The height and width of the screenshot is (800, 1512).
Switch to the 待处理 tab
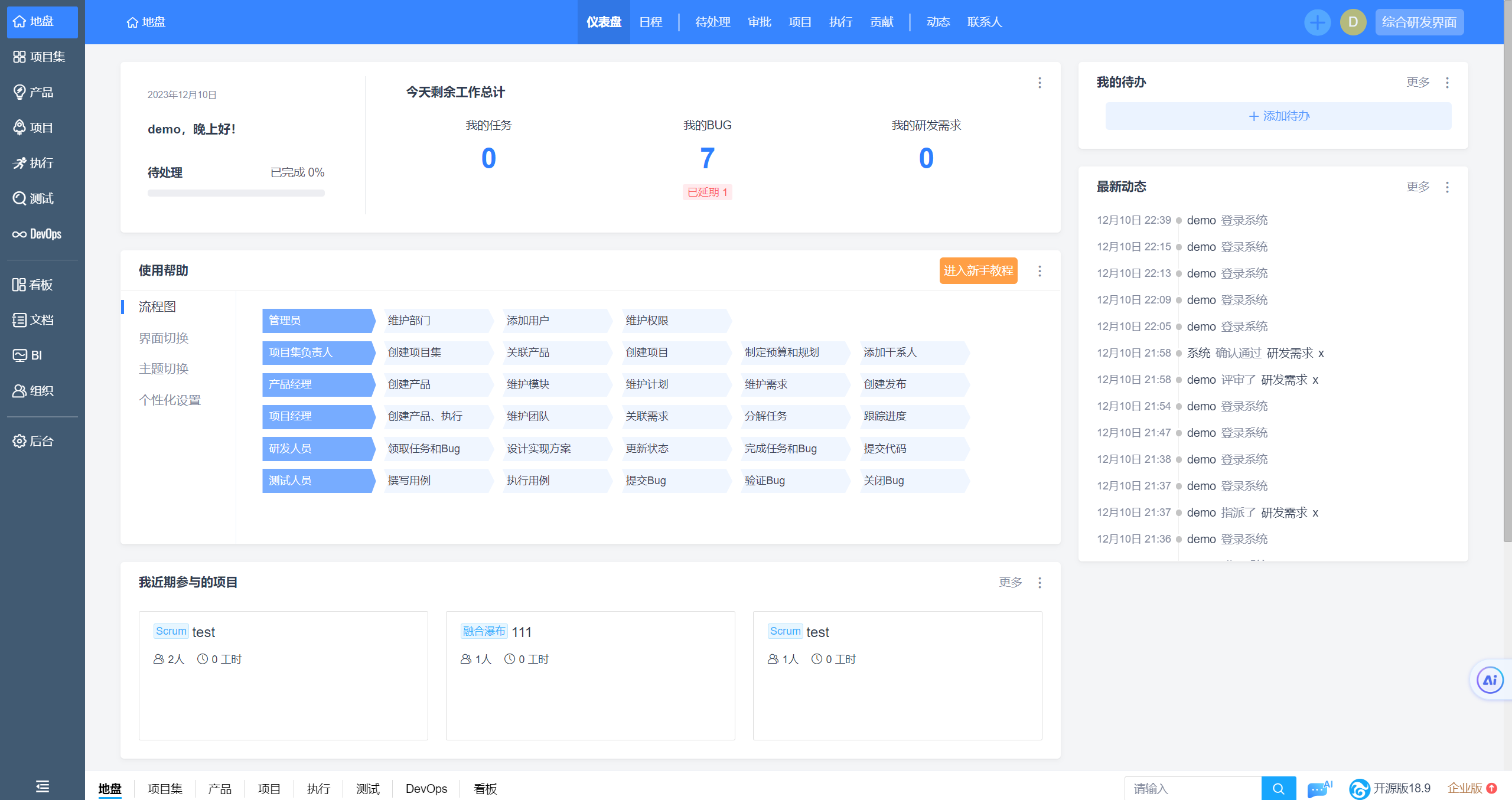712,22
